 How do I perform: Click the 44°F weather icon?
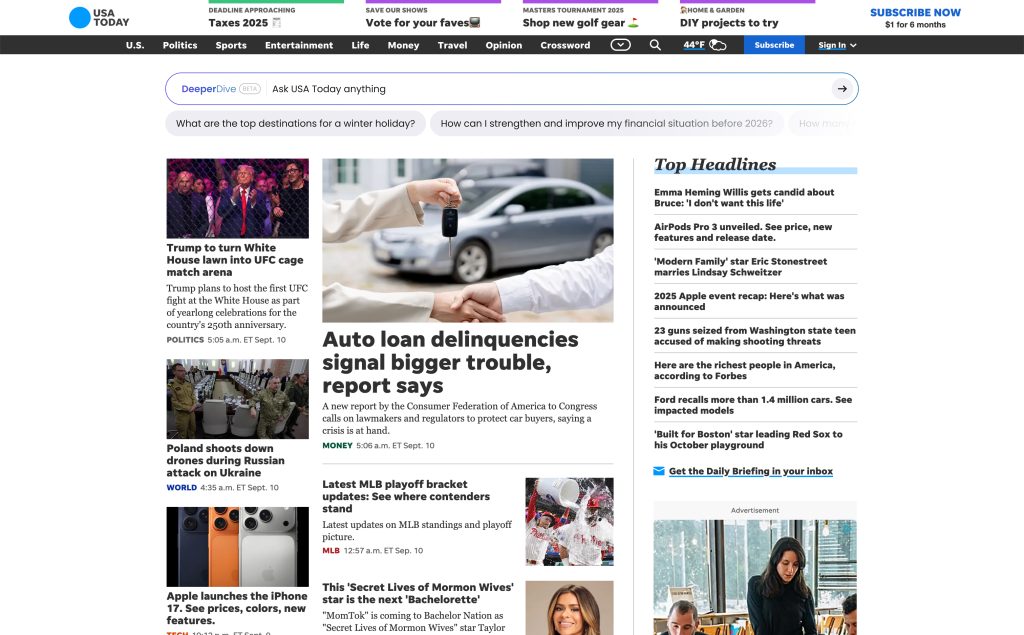tap(717, 45)
